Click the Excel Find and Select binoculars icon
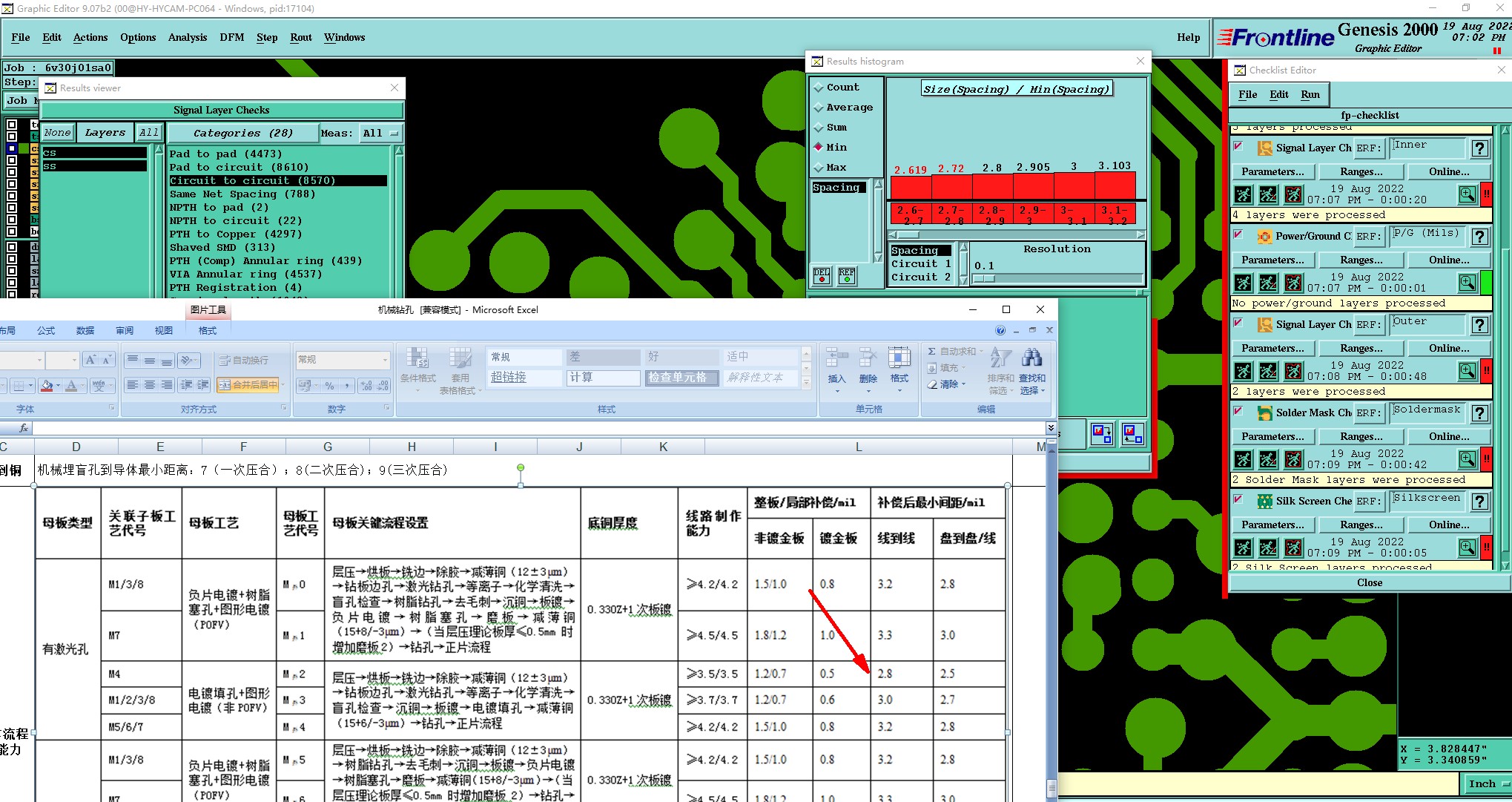Screen dimensions: 1512x802 (1031, 358)
